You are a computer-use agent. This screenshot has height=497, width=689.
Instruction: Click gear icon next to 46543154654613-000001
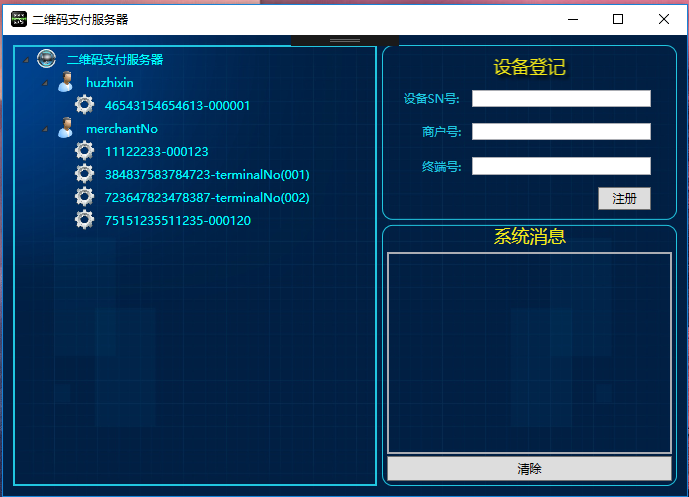(84, 105)
